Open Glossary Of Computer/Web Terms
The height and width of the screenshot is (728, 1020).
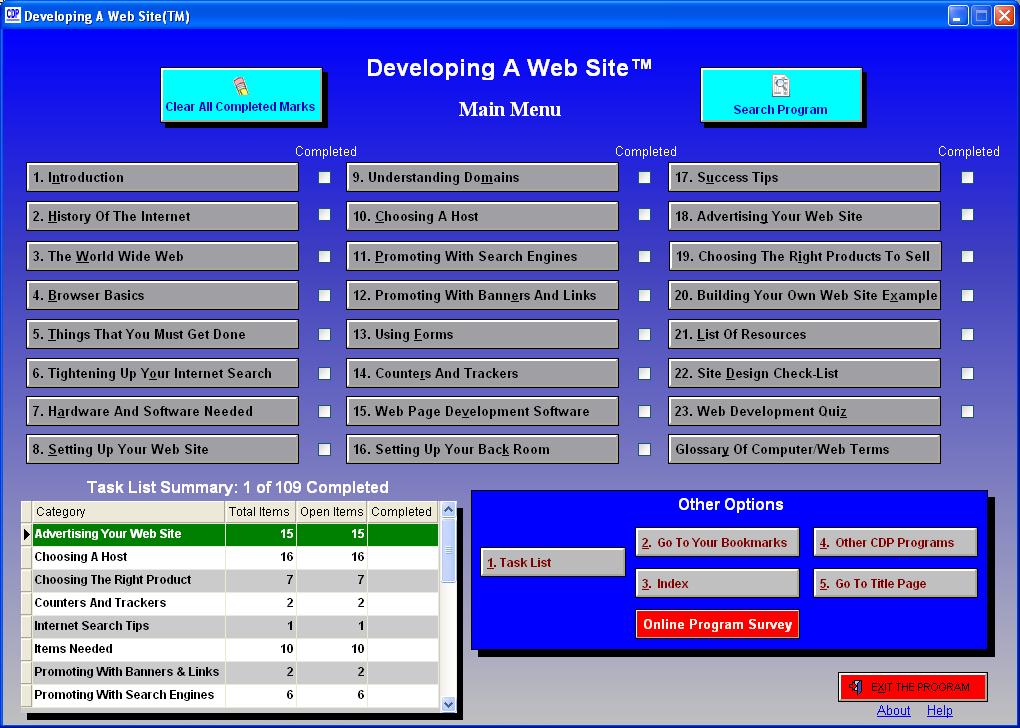coord(805,450)
